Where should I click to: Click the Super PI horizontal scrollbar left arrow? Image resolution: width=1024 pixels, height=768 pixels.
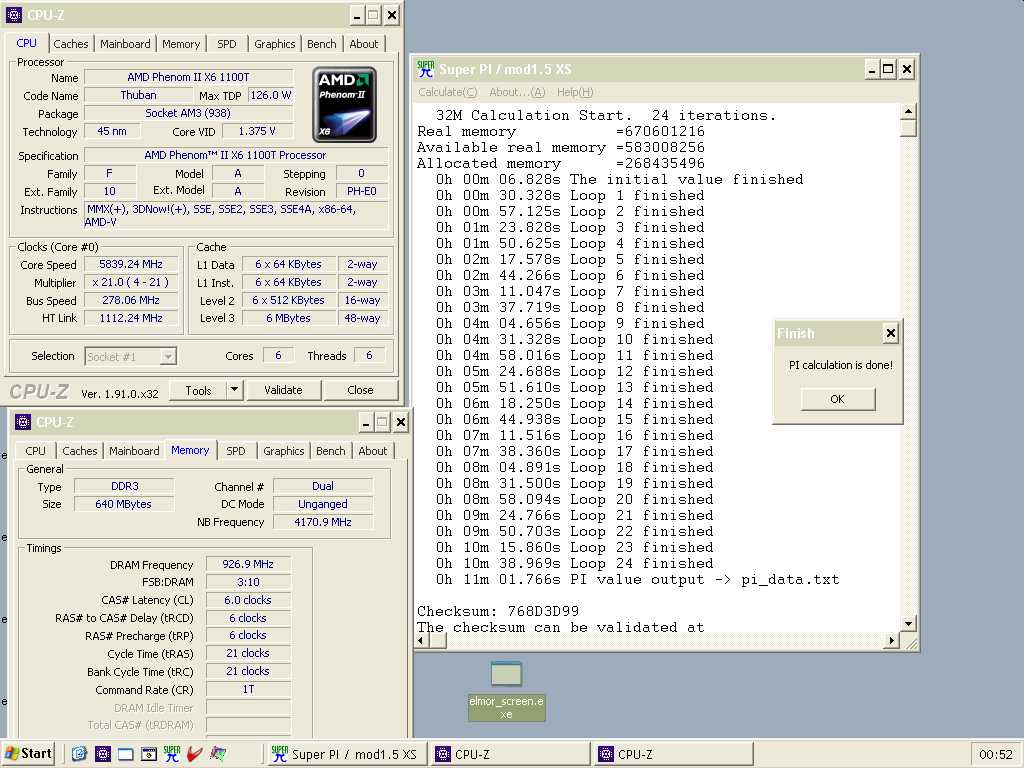421,641
